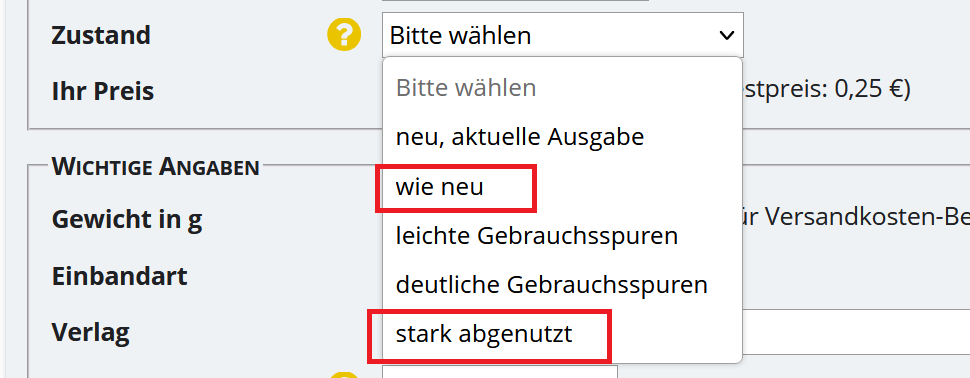This screenshot has width=970, height=378.
Task: Click the input field beneath the Verlag row
Action: [x=500, y=372]
